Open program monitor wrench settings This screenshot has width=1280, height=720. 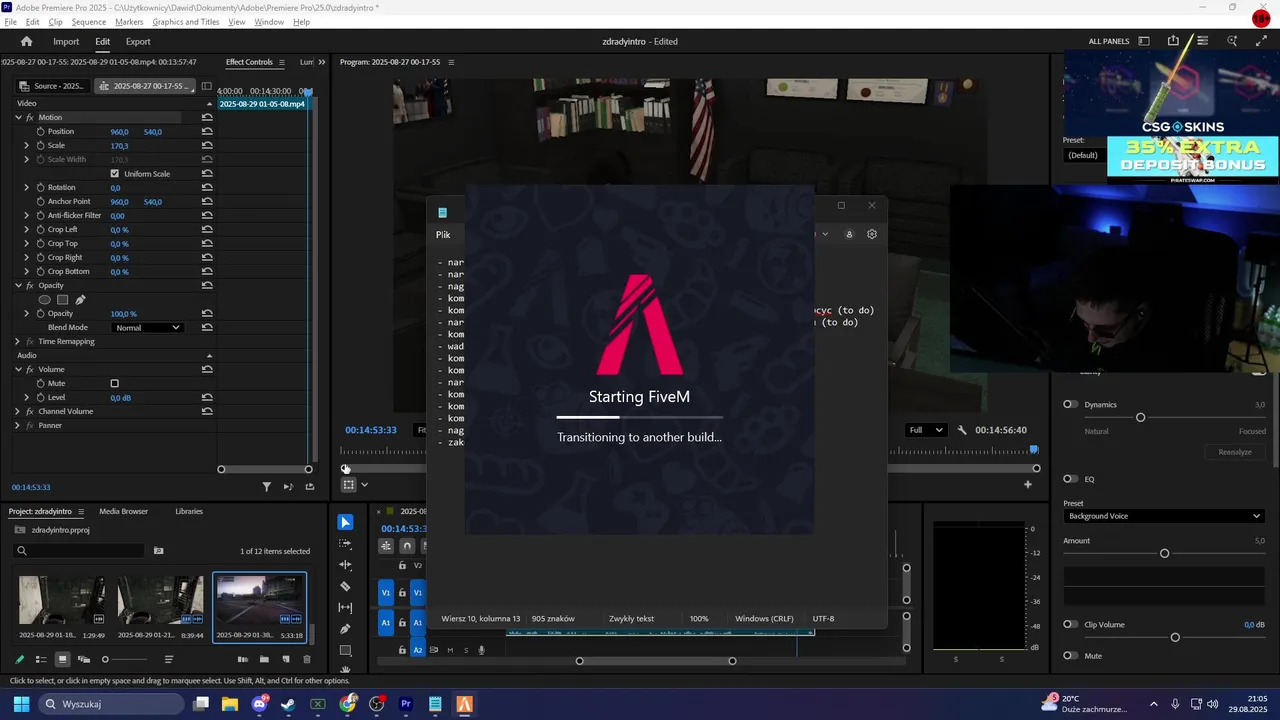click(962, 430)
